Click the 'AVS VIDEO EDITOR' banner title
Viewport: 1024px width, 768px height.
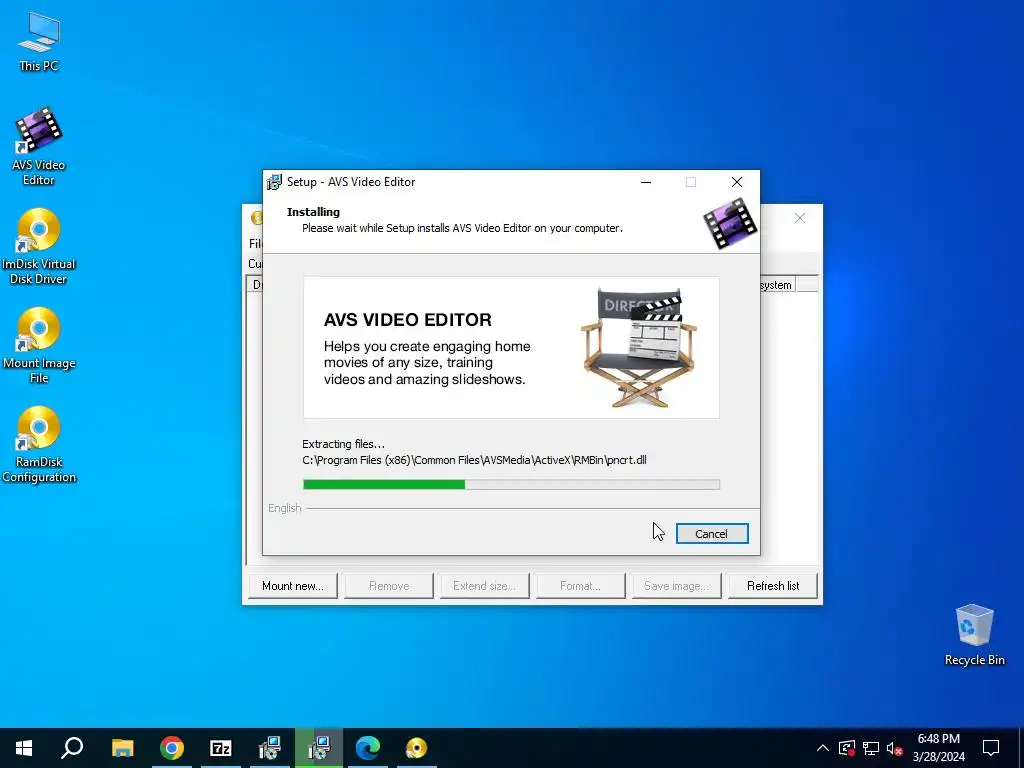pyautogui.click(x=408, y=320)
